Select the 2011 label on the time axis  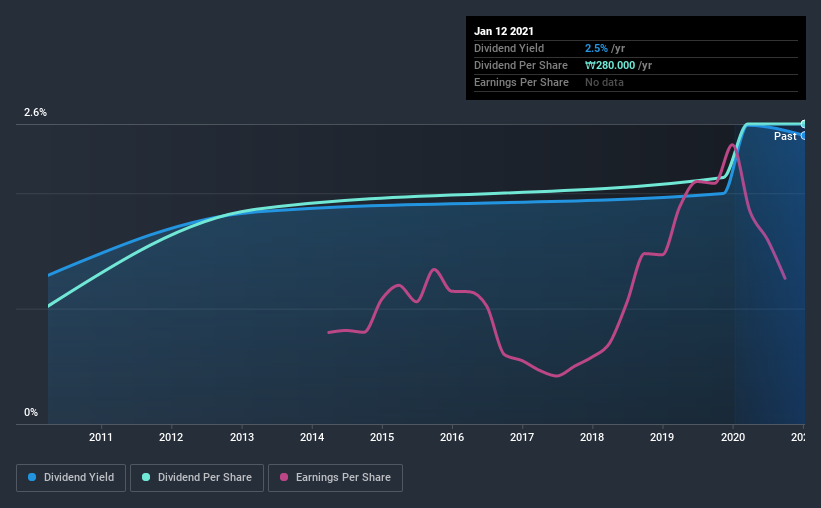pyautogui.click(x=101, y=437)
